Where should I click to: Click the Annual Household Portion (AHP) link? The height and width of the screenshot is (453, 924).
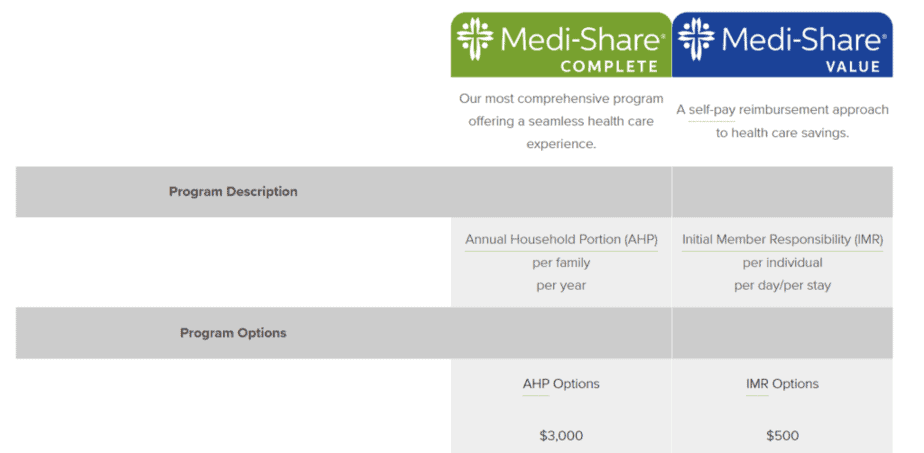561,240
